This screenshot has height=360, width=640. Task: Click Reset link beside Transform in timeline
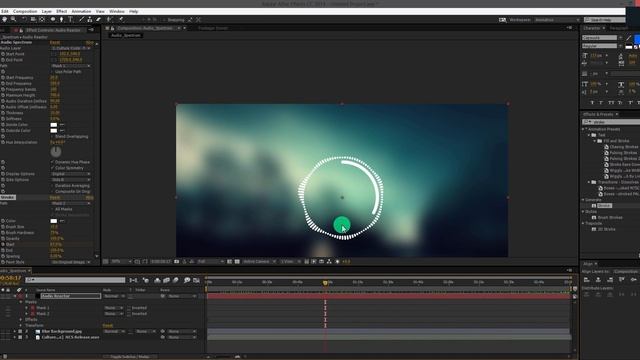pyautogui.click(x=108, y=325)
